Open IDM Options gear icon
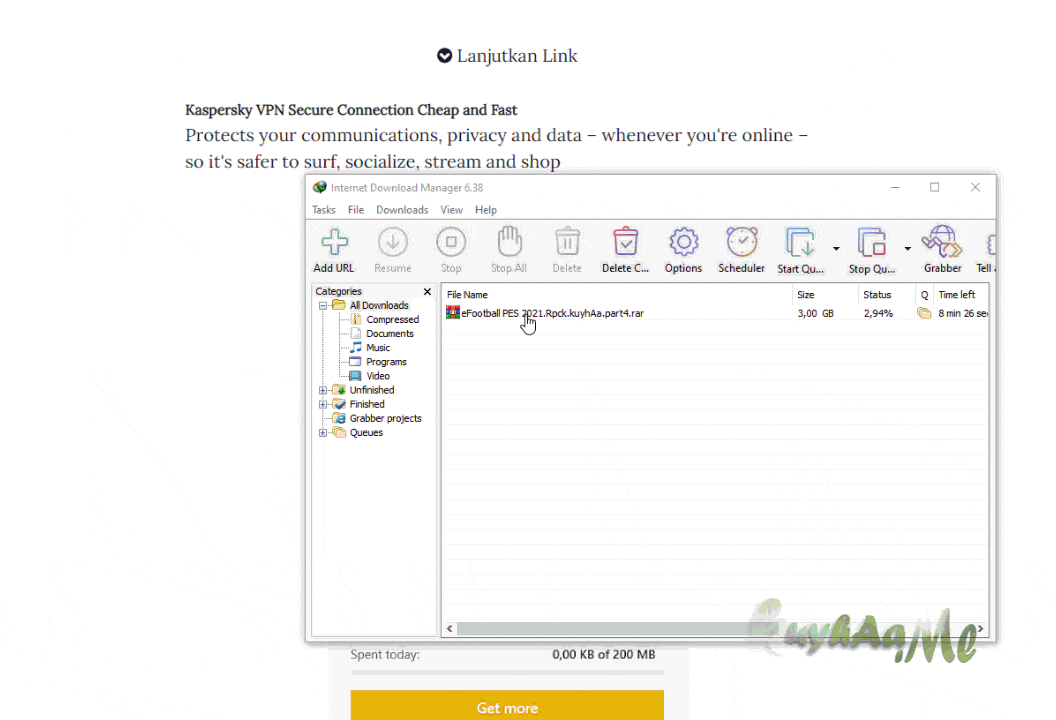1056x720 pixels. tap(684, 242)
